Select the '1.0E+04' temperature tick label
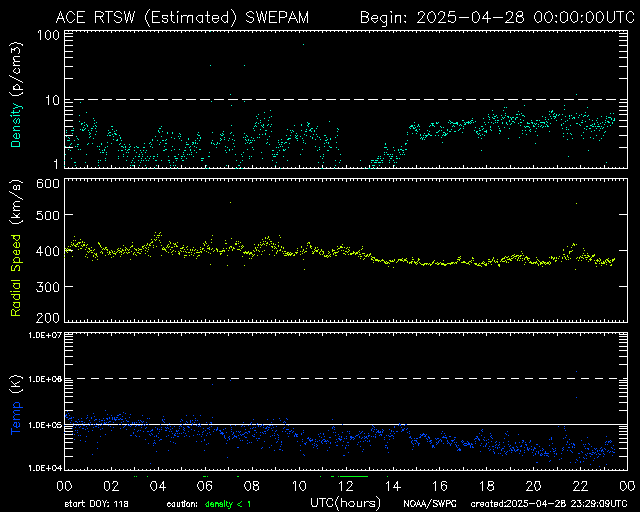 (x=45, y=468)
